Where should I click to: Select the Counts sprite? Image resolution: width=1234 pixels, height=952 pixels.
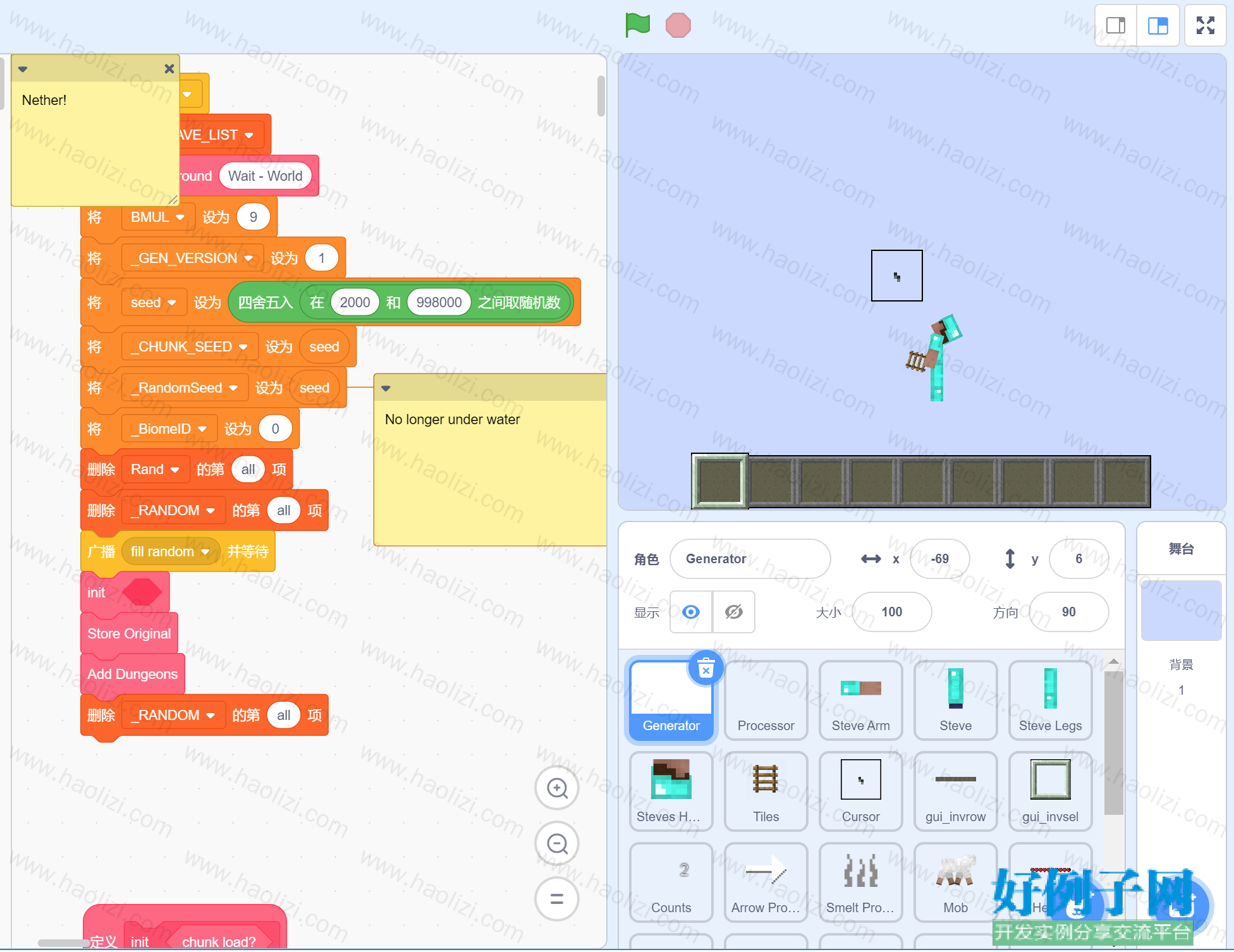[671, 882]
